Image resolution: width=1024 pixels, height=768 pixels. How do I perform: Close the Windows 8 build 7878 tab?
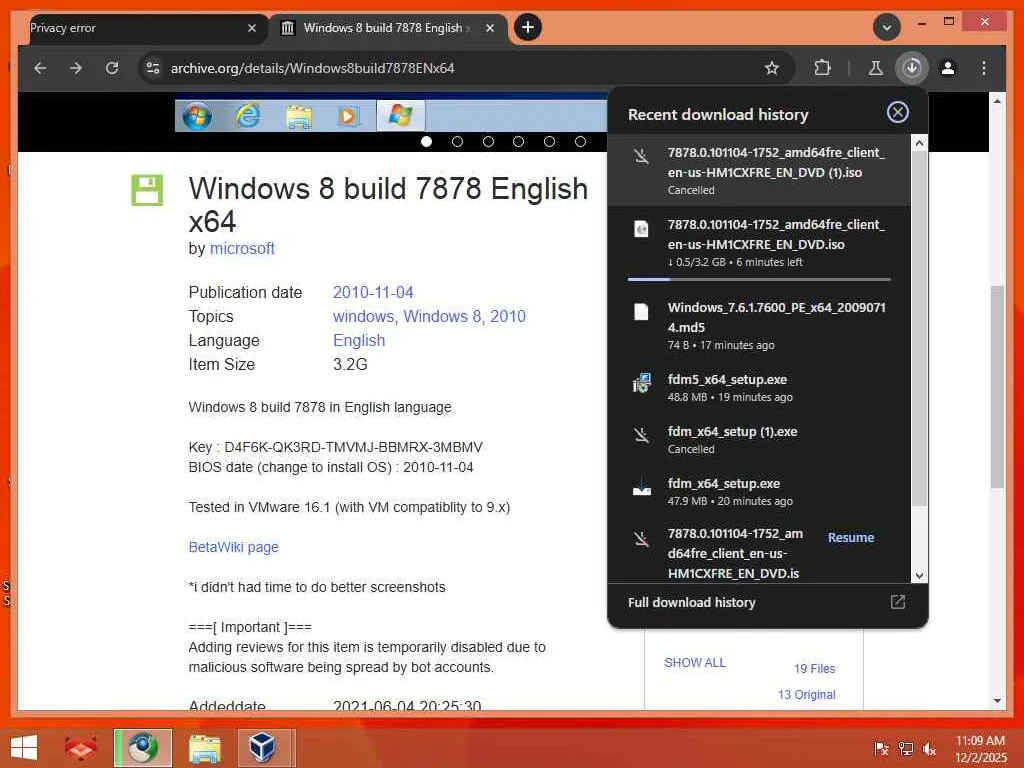(x=490, y=28)
